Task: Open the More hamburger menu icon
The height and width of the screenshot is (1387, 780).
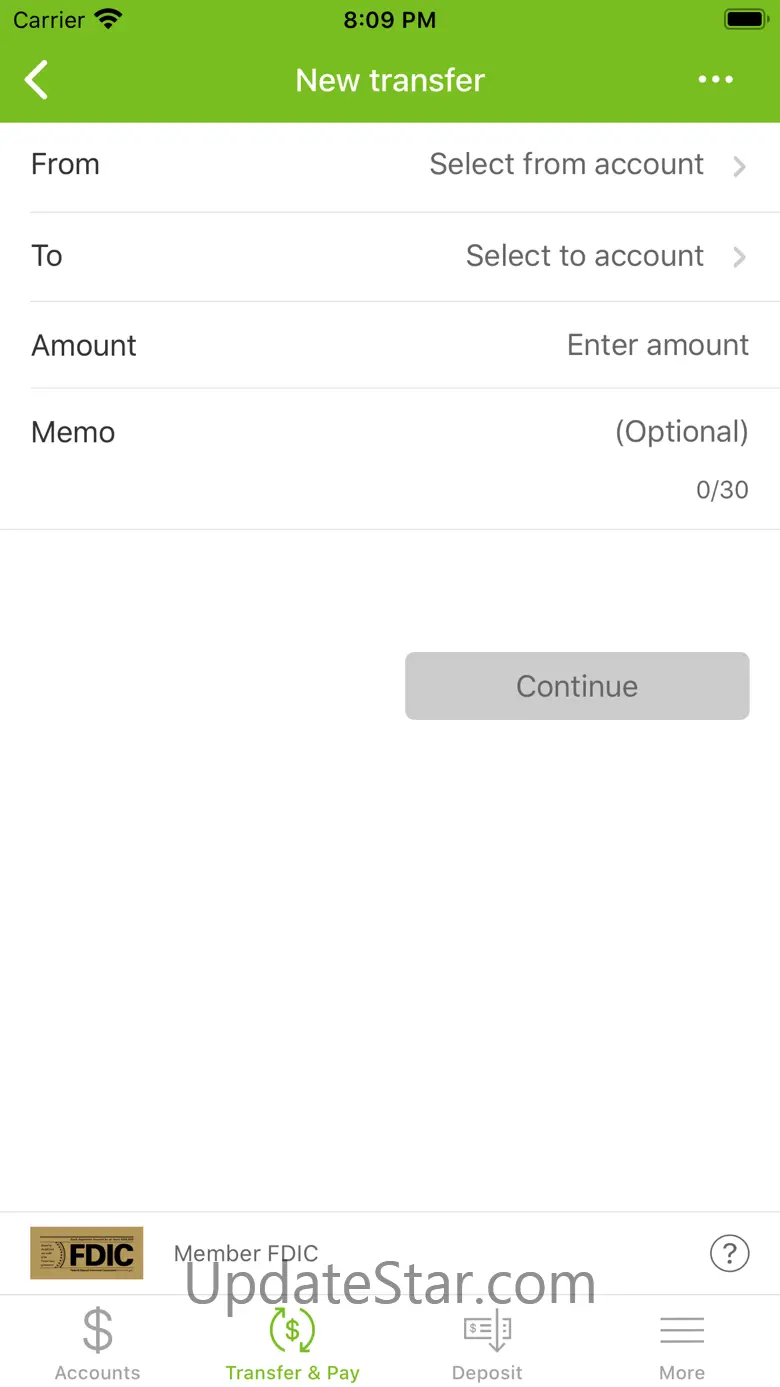Action: coord(682,1331)
